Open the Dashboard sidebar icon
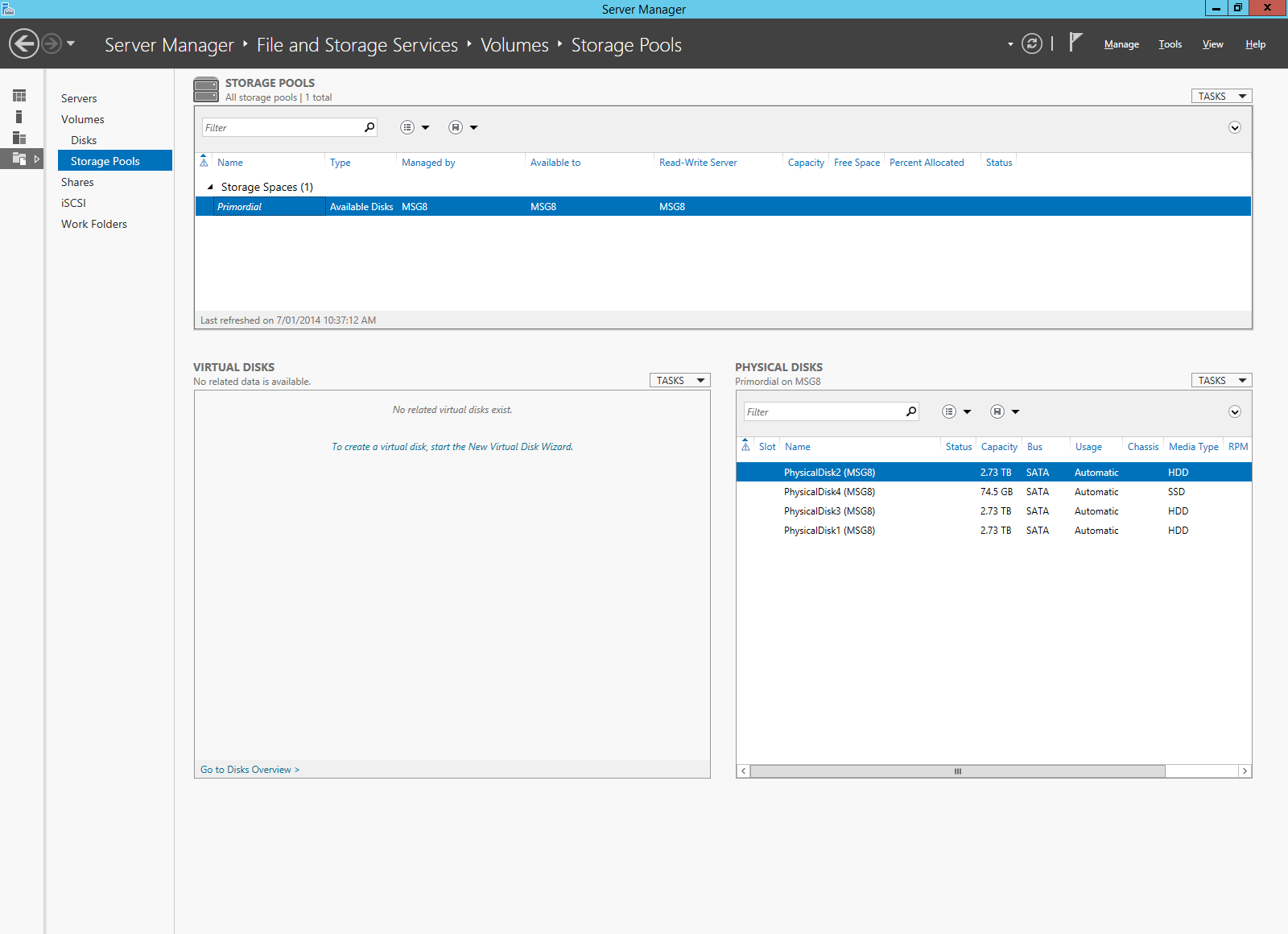Screen dimensions: 1288x934 pos(19,96)
